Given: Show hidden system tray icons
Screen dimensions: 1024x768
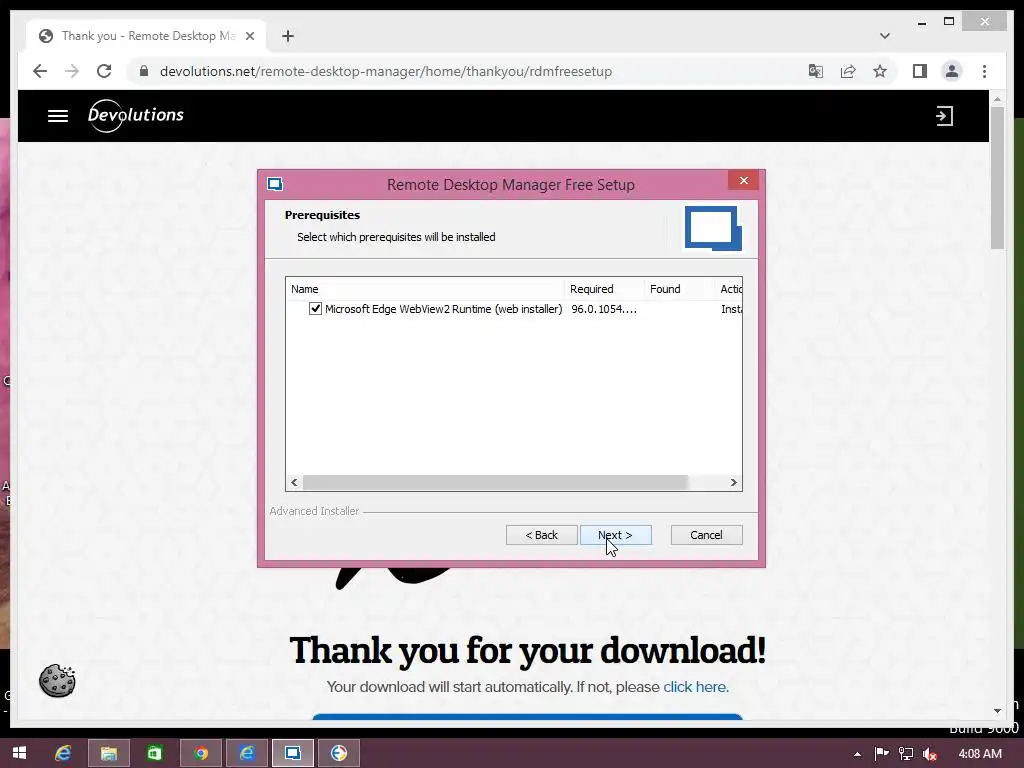Looking at the screenshot, I should point(857,754).
